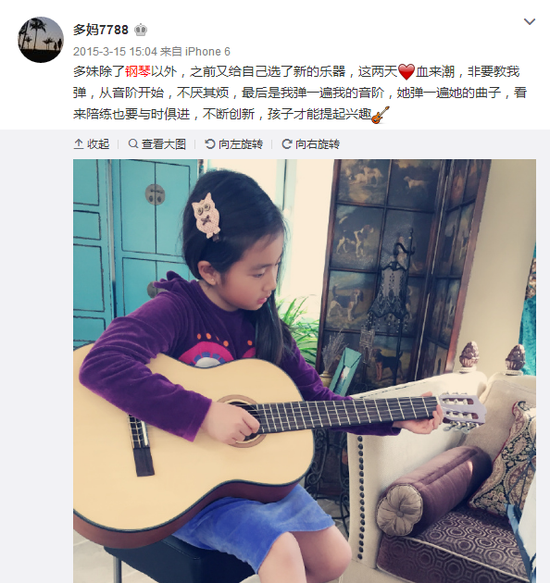
Task: Open the red 钢琴 keyword link
Action: coord(138,71)
